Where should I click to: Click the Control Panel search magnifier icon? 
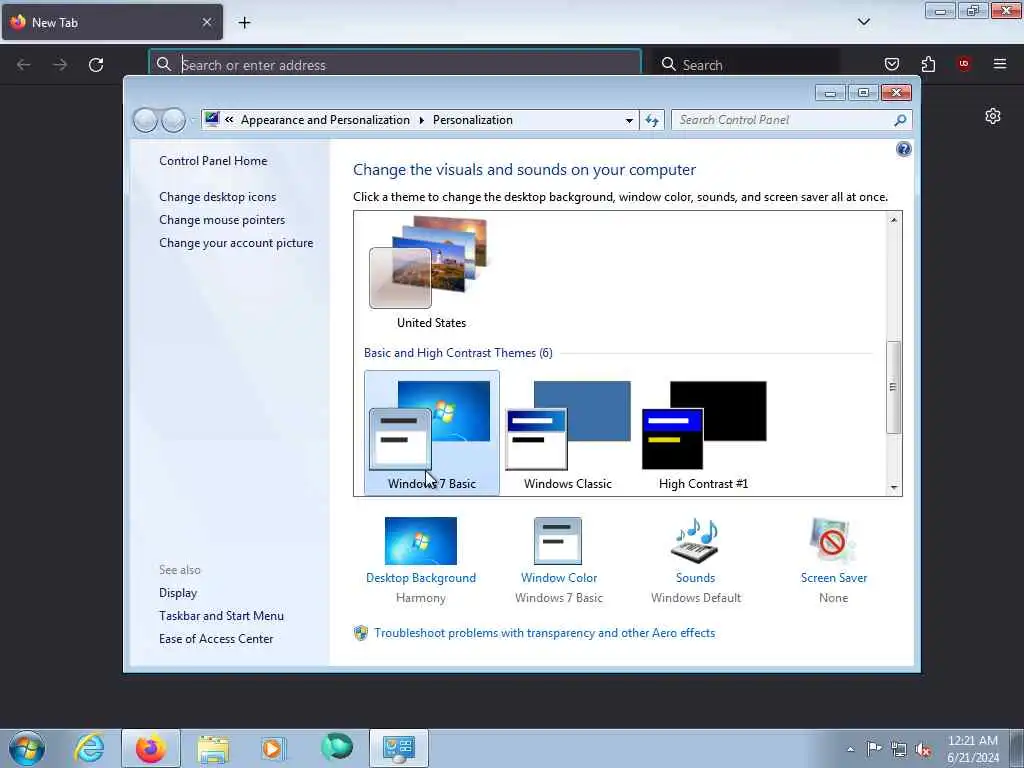[x=901, y=120]
